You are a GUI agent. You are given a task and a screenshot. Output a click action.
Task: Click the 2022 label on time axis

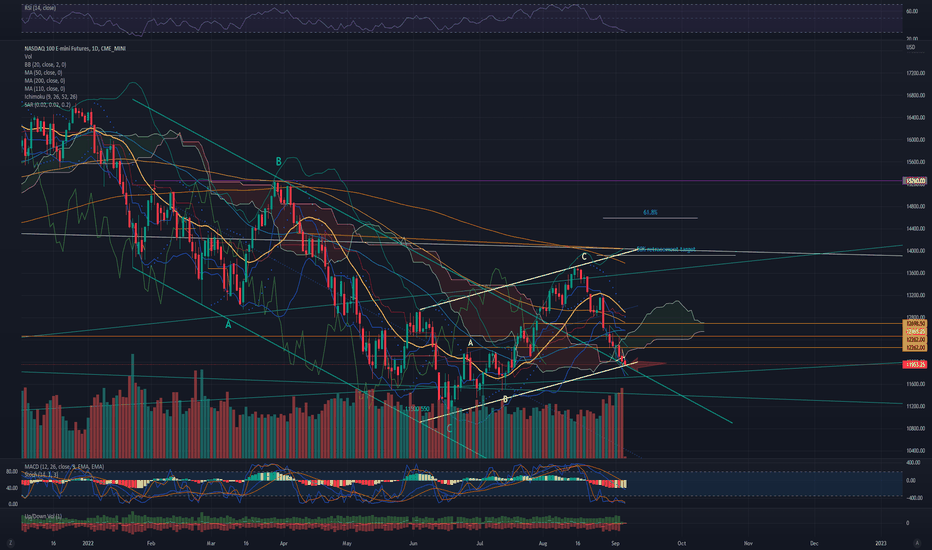point(88,543)
